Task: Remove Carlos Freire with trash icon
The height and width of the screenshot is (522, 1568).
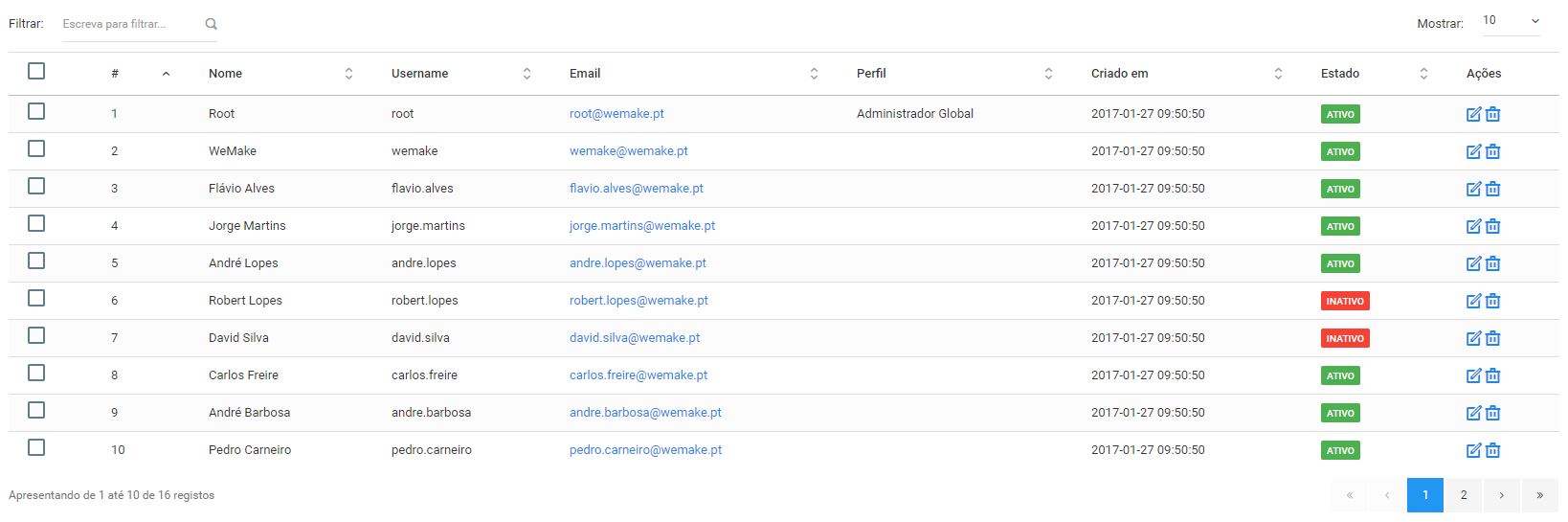Action: coord(1492,375)
